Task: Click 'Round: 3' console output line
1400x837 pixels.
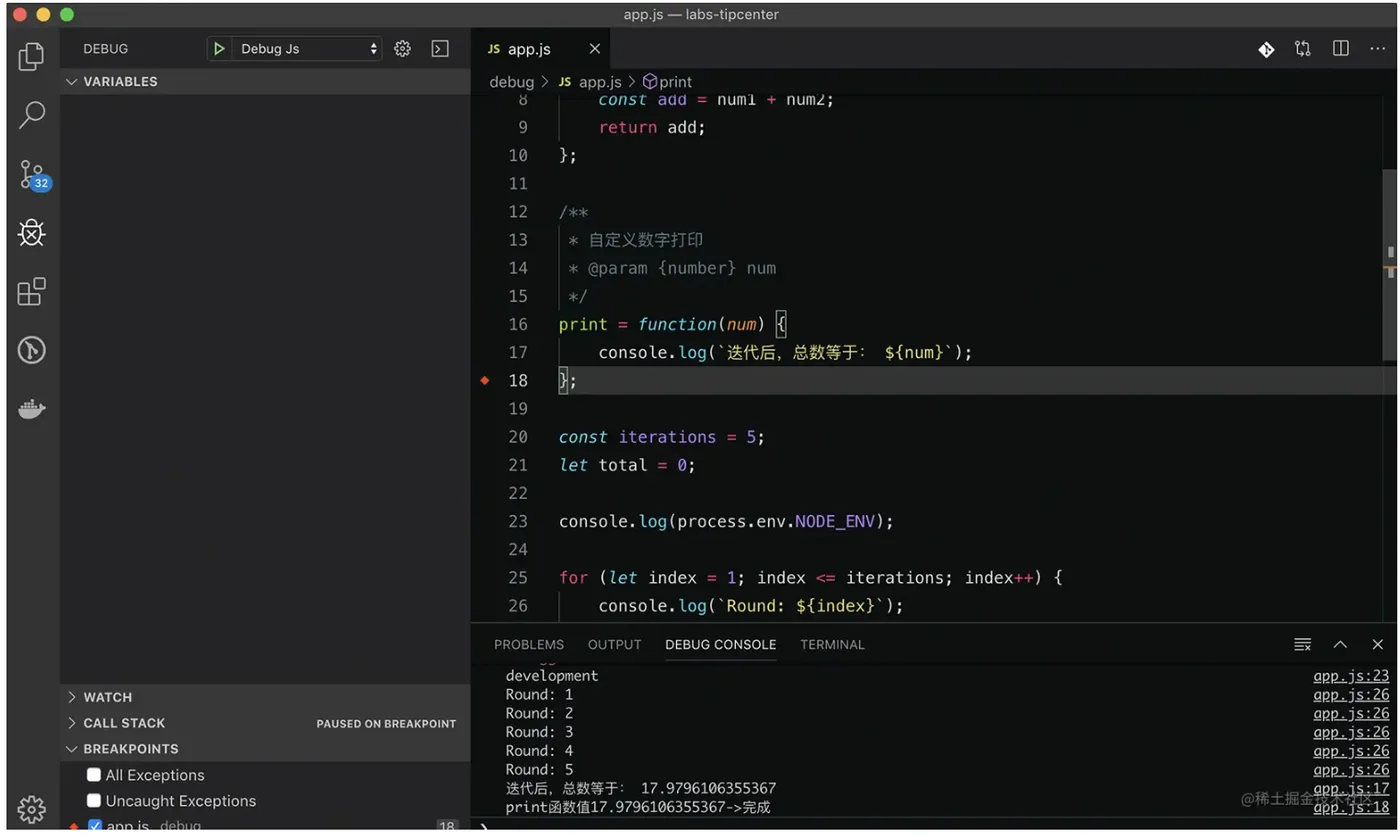Action: tap(539, 732)
